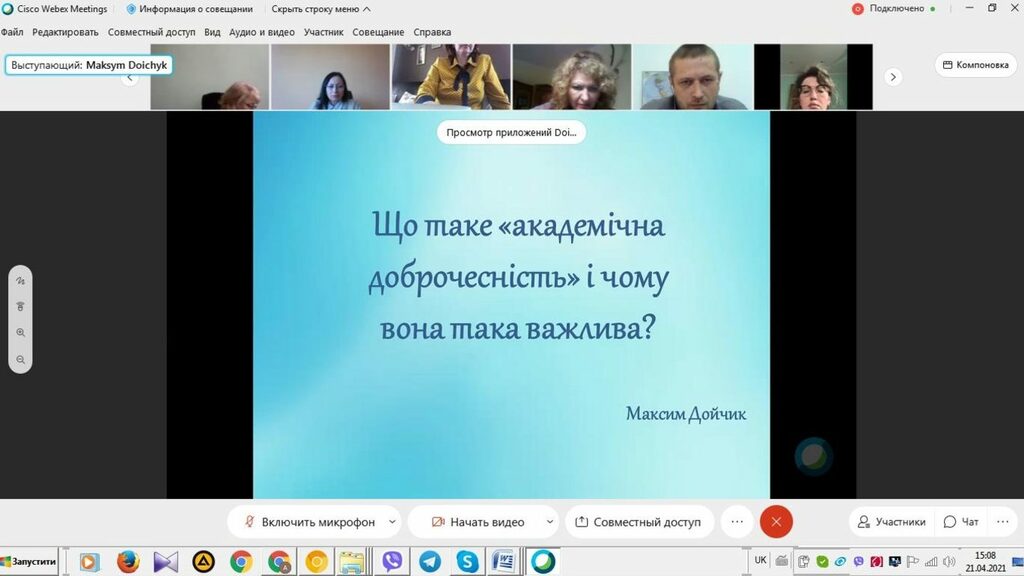This screenshot has width=1024, height=576.
Task: Open the more options ellipsis button
Action: 737,522
